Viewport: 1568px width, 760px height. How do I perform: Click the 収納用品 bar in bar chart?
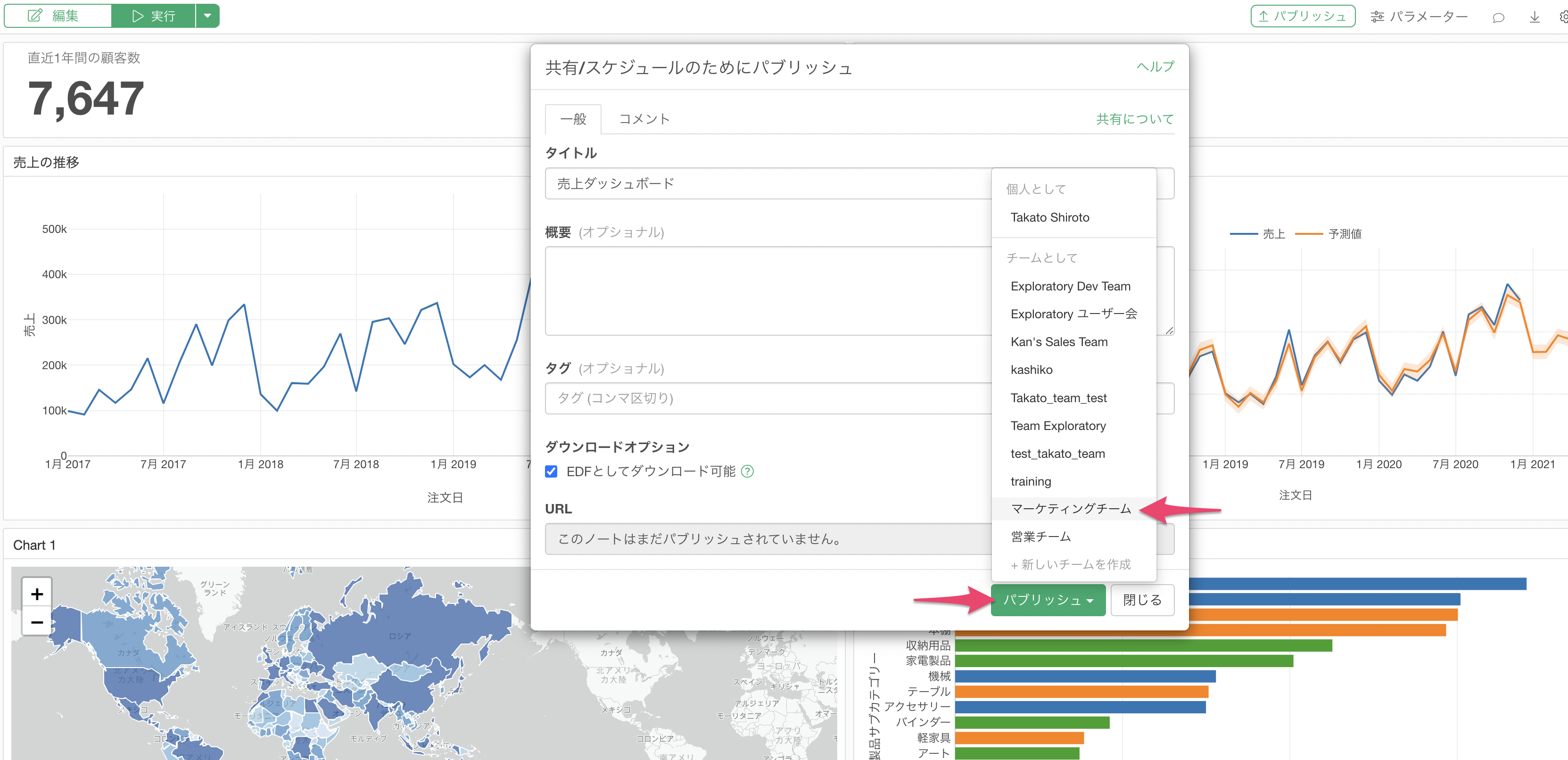click(x=1144, y=645)
